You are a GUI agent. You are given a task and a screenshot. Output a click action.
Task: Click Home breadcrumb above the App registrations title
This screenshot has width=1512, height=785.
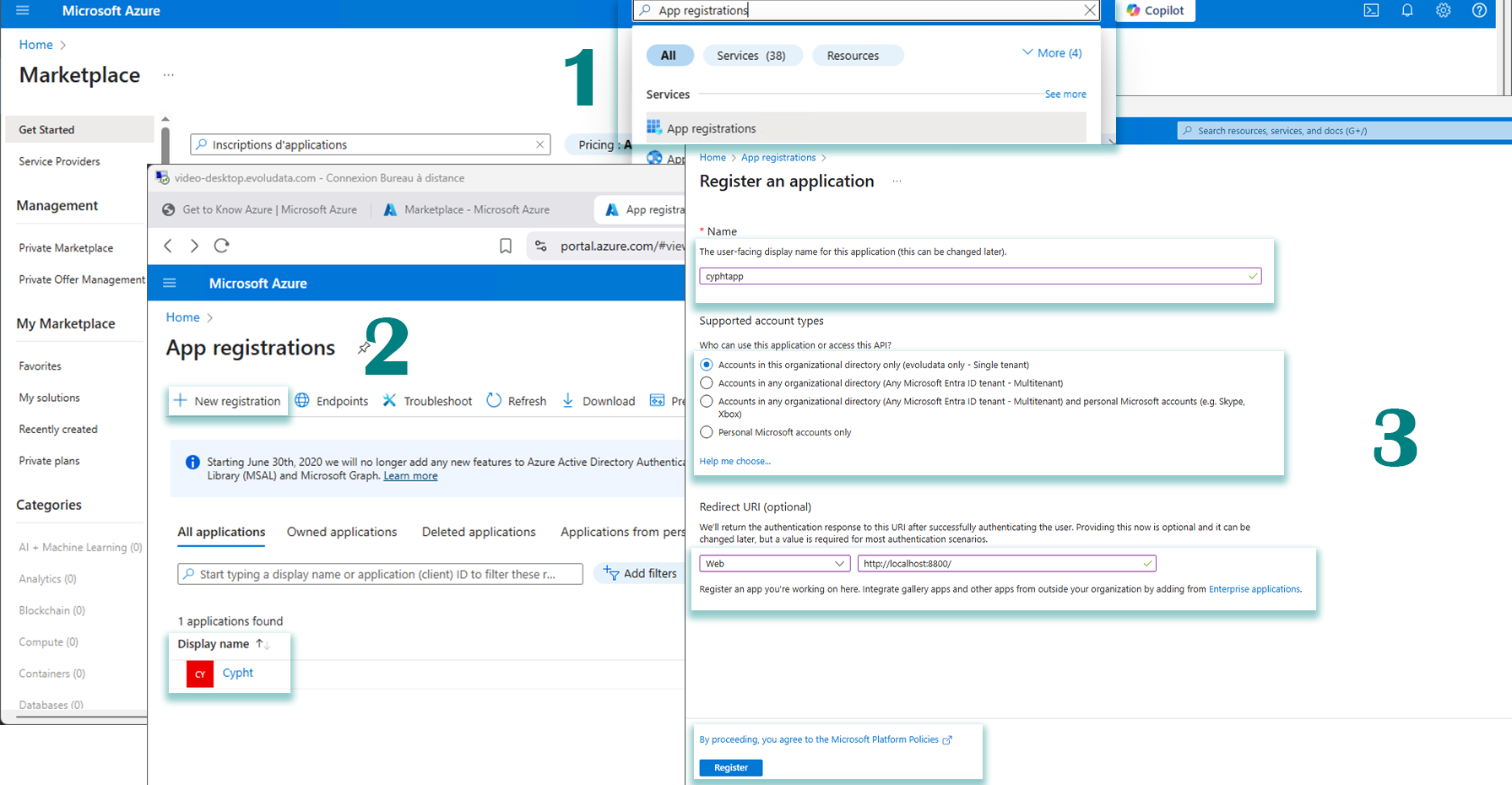click(x=182, y=317)
